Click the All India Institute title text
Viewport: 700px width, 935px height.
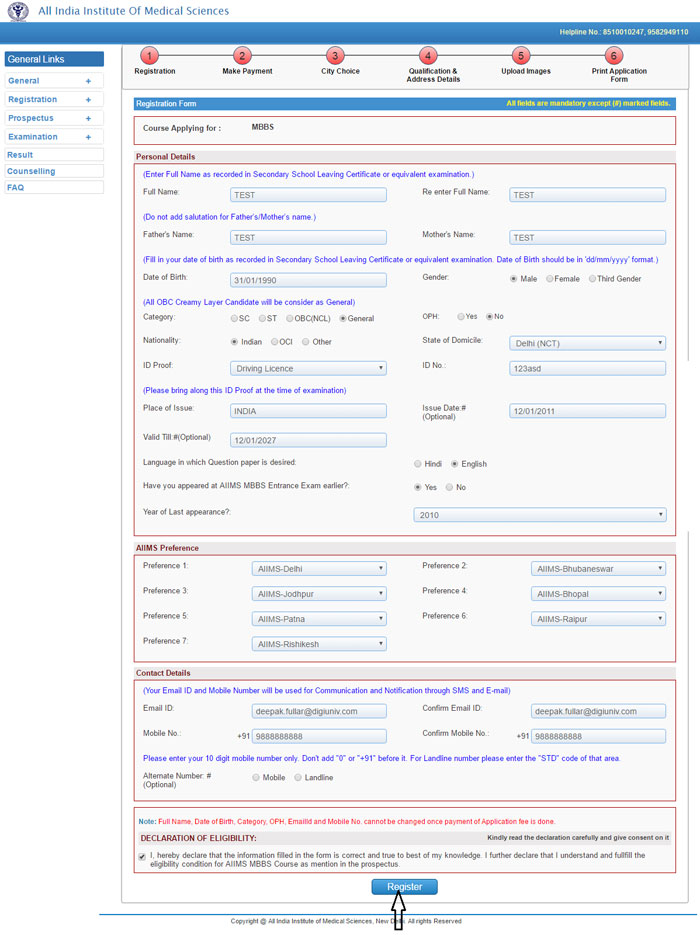click(134, 11)
